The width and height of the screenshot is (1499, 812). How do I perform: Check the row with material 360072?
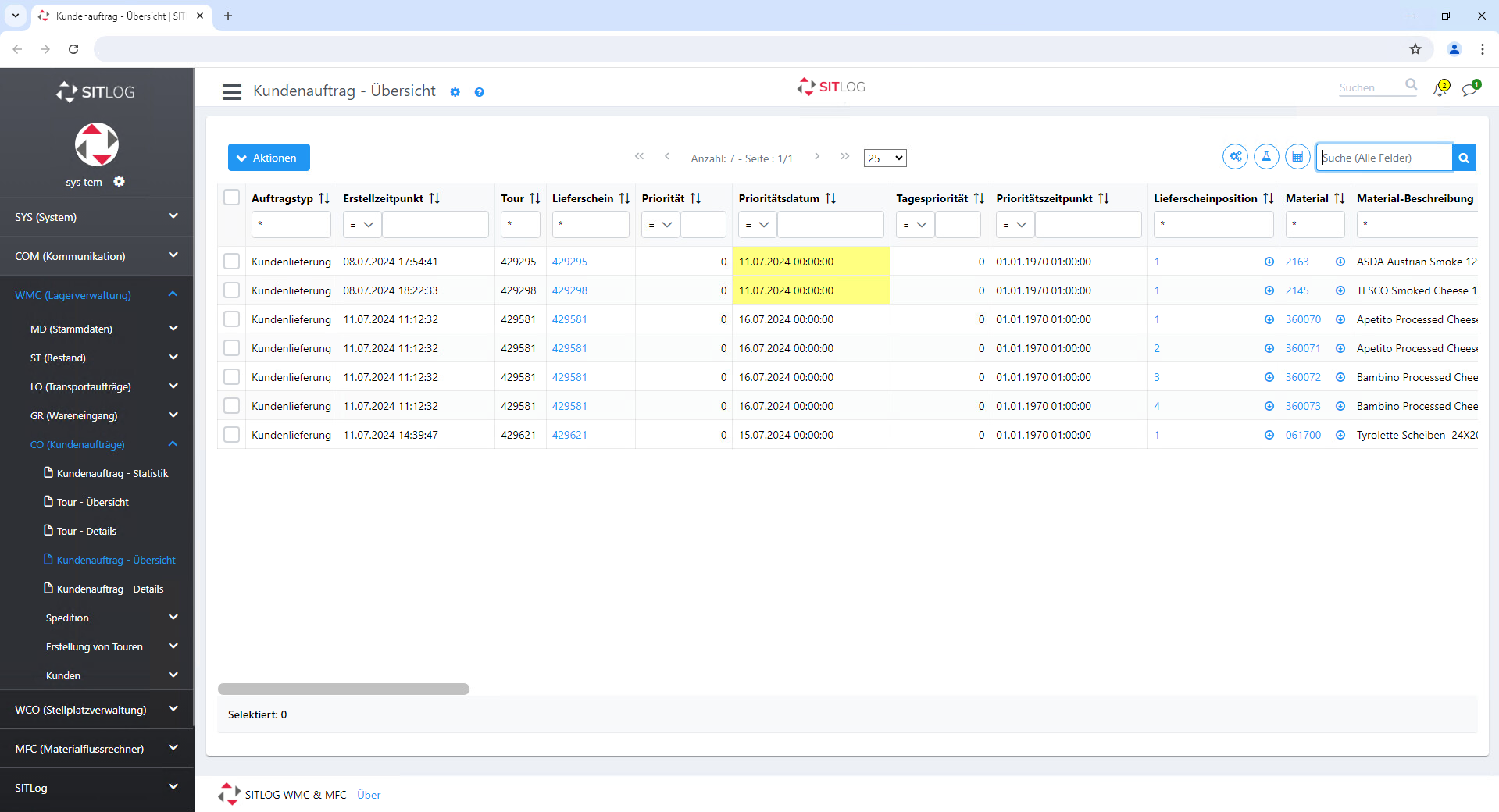pos(231,377)
